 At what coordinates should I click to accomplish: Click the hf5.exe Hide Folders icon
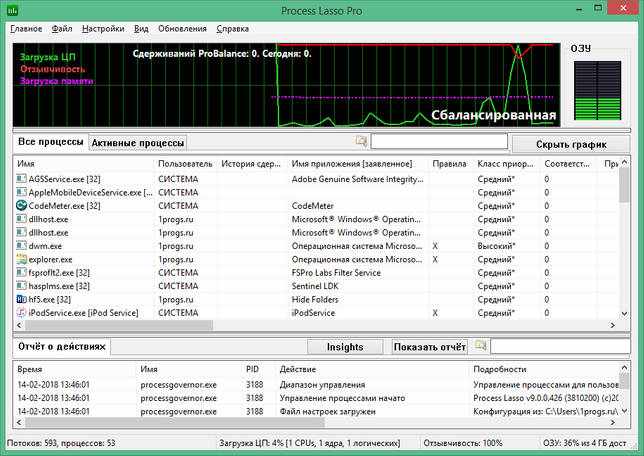point(21,299)
